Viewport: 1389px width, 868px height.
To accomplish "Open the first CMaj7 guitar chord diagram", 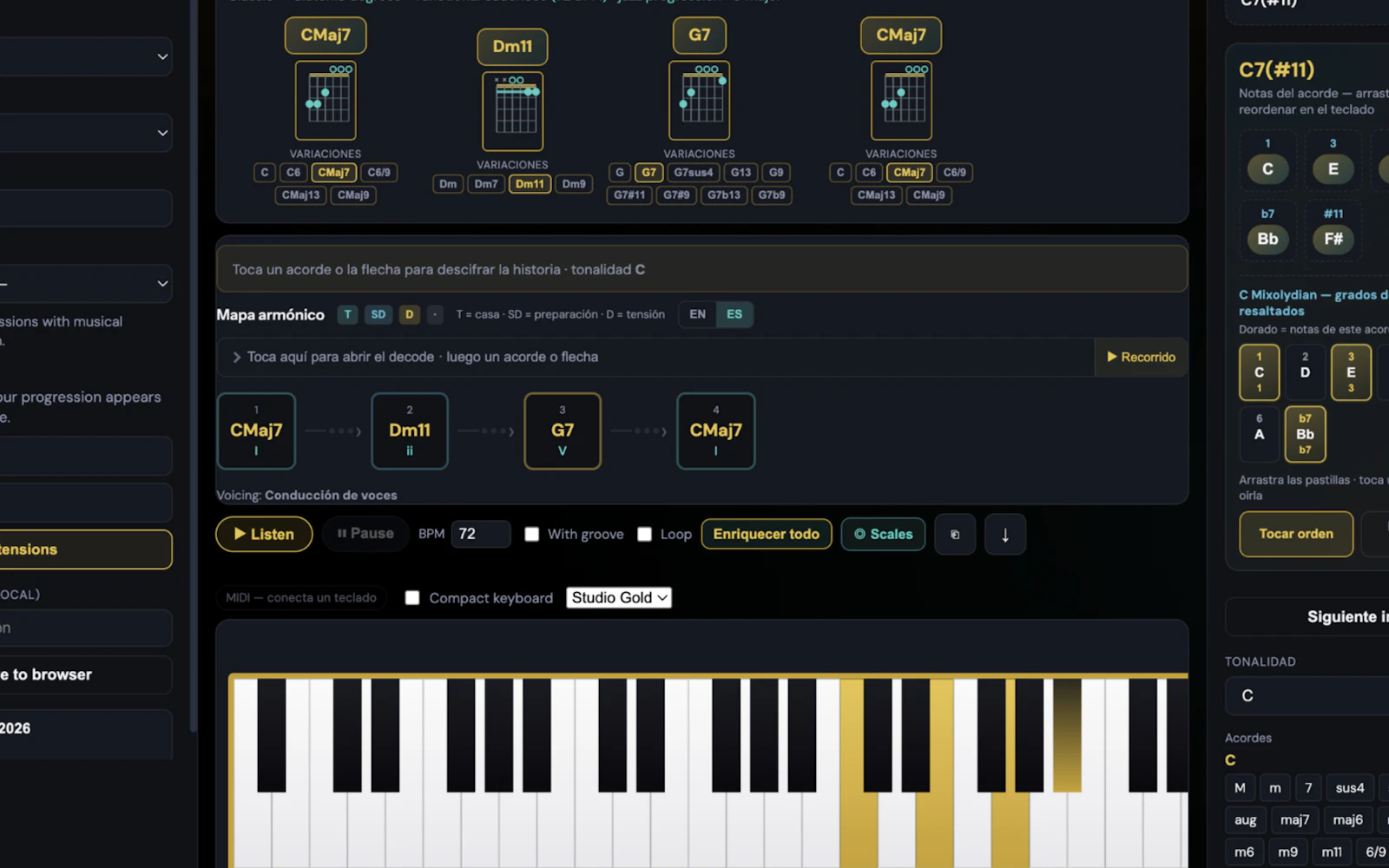I will click(326, 101).
